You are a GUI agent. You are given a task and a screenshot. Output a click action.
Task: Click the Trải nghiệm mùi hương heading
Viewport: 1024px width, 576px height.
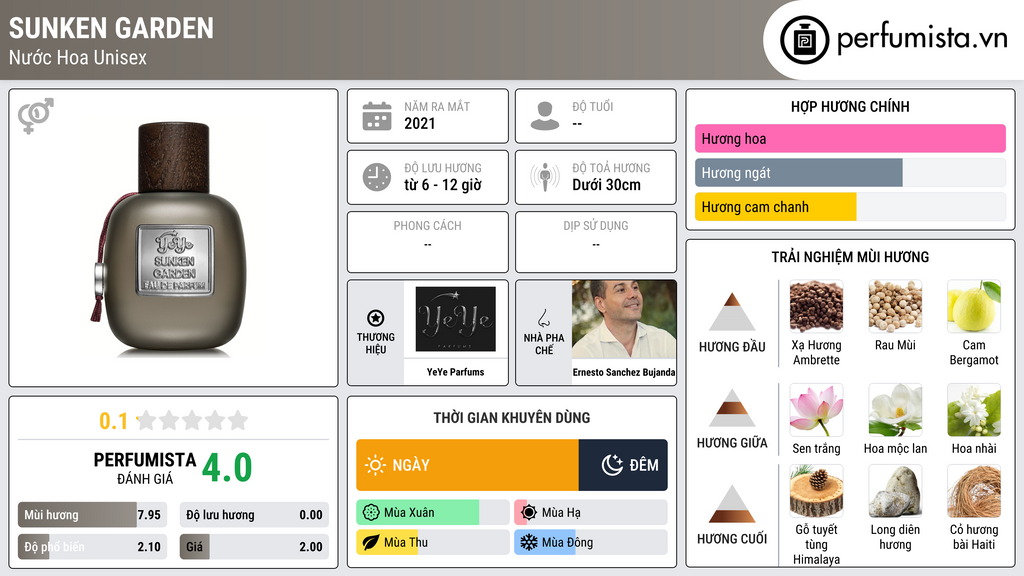[x=850, y=257]
